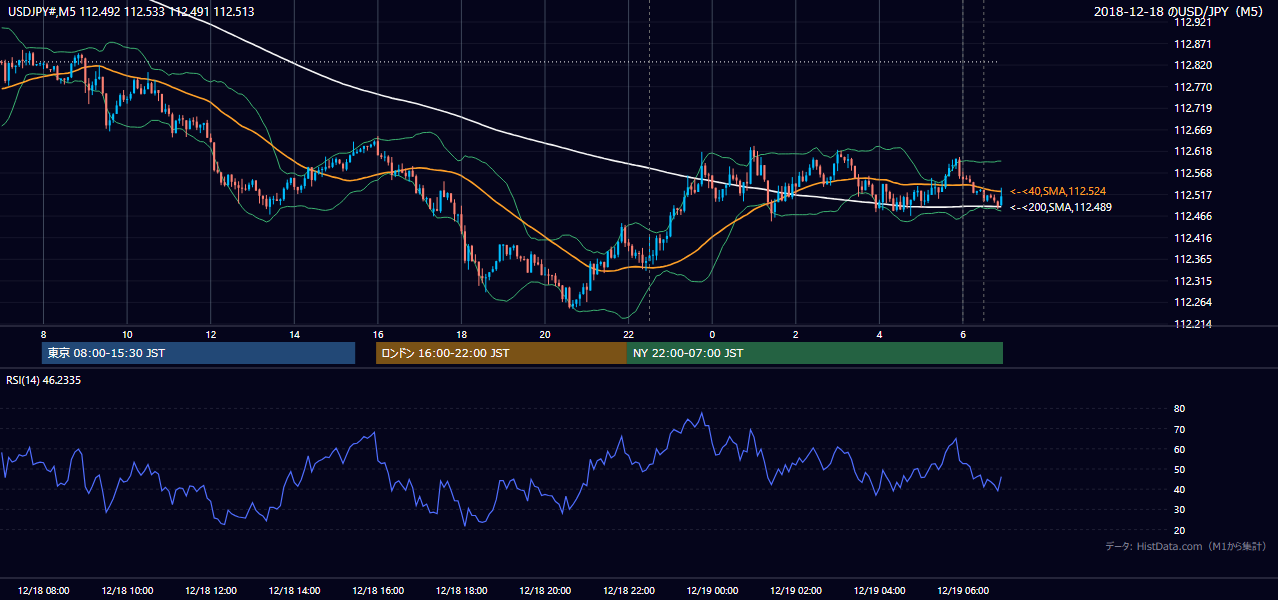This screenshot has height=600, width=1278.
Task: Click hour label 22 under the price chart
Action: point(629,334)
